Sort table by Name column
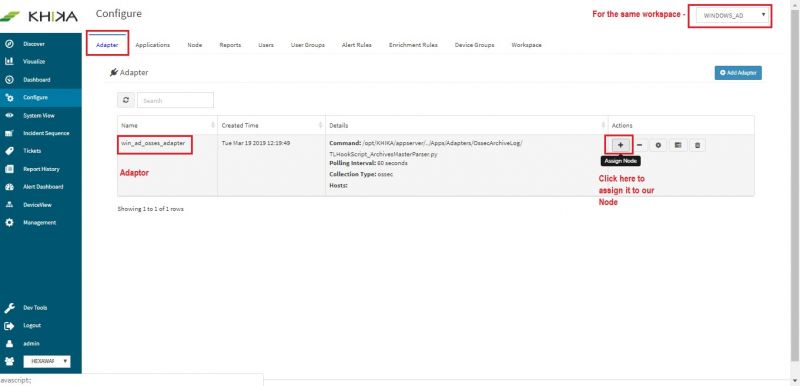This screenshot has width=800, height=386. click(167, 125)
